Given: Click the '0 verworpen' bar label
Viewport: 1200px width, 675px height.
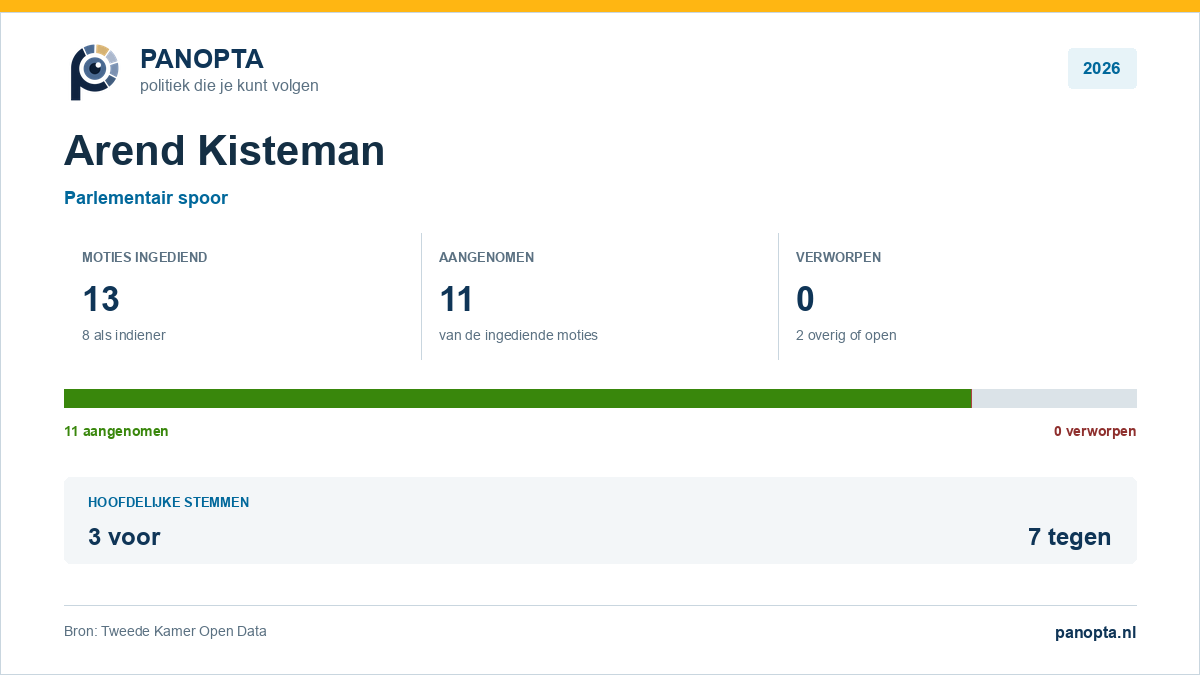Looking at the screenshot, I should click(x=1095, y=431).
